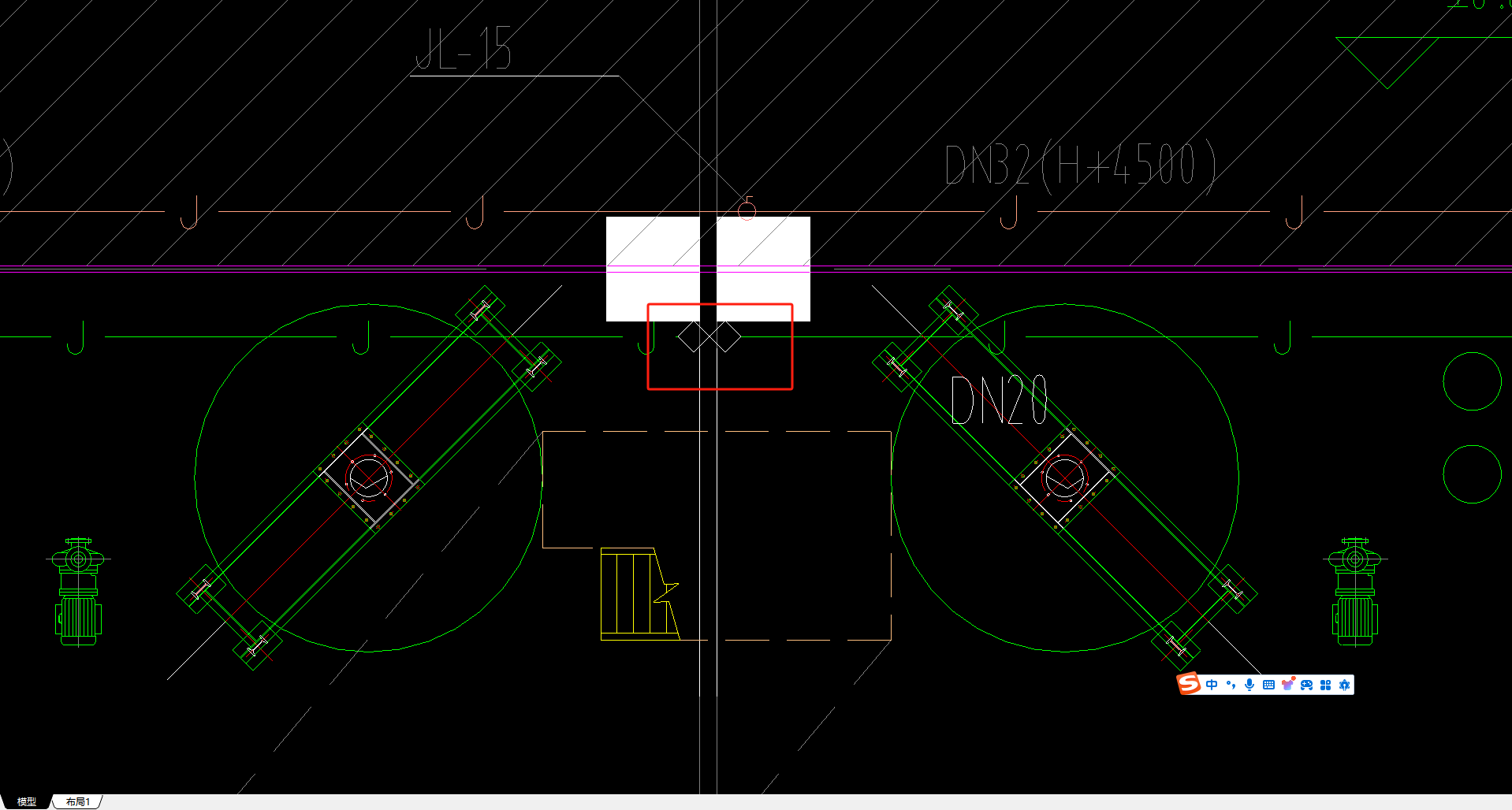1512x810 pixels.
Task: Toggle Sogou punctuation mode icon
Action: (x=1231, y=685)
